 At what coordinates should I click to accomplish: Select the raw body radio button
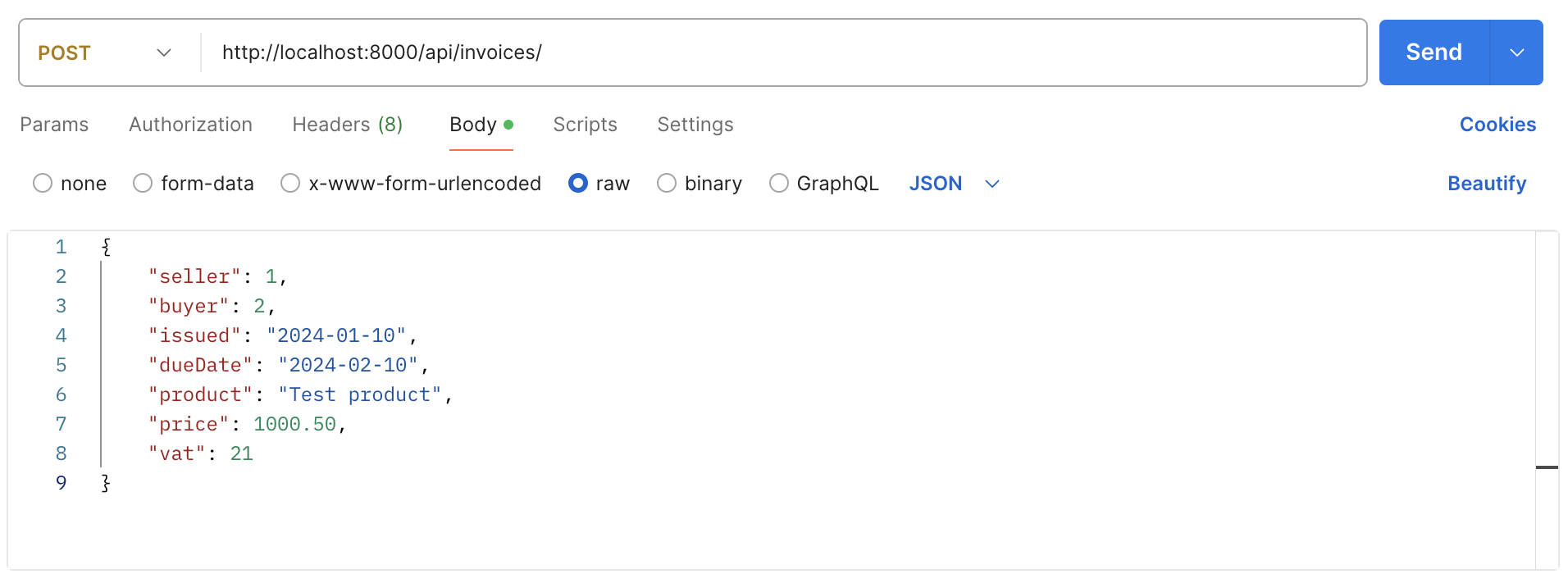(x=578, y=184)
